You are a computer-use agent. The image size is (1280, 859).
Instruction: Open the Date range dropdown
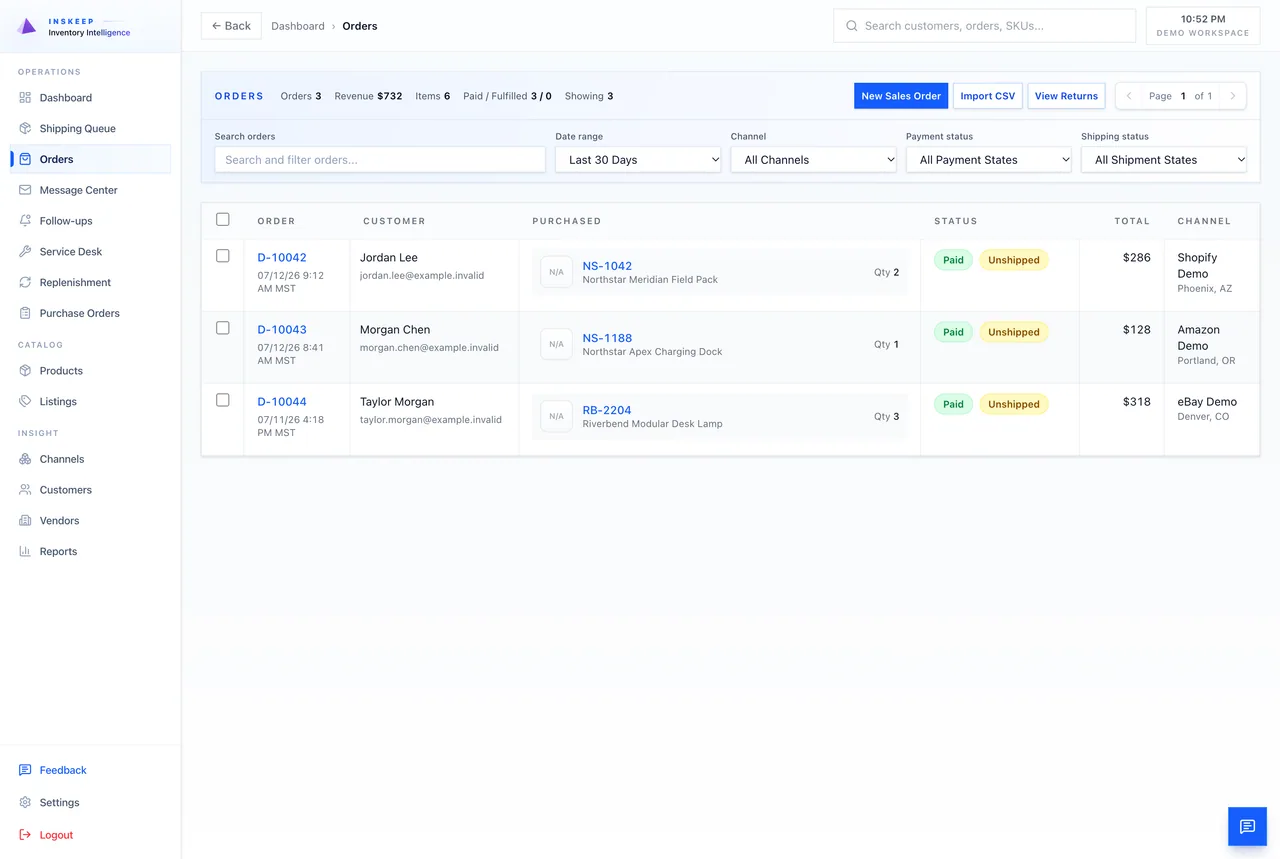(x=638, y=160)
